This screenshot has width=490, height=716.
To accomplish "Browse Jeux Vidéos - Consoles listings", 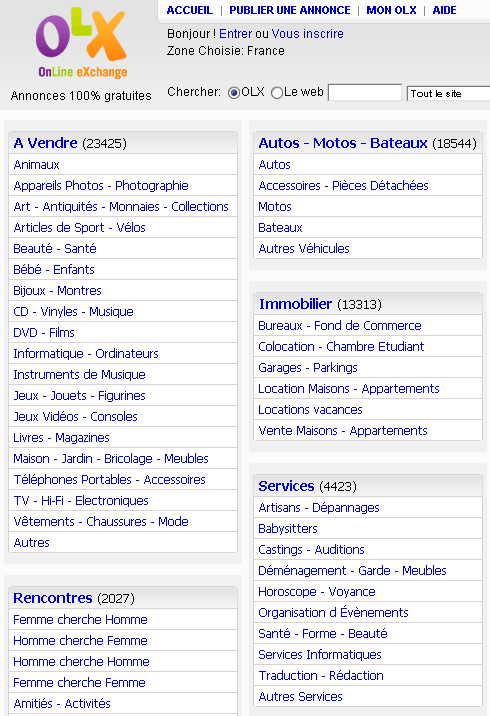I will [x=75, y=416].
